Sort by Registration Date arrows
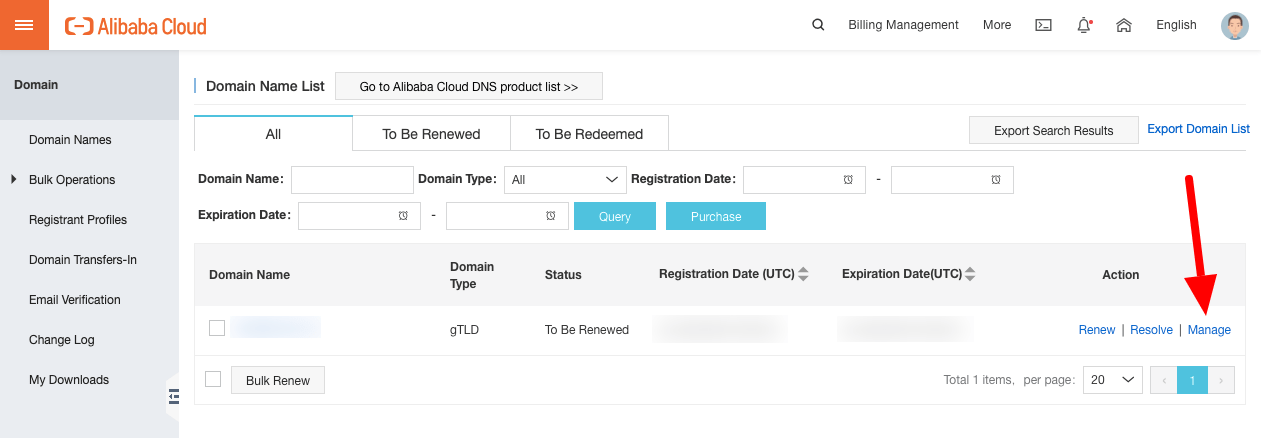 tap(803, 274)
